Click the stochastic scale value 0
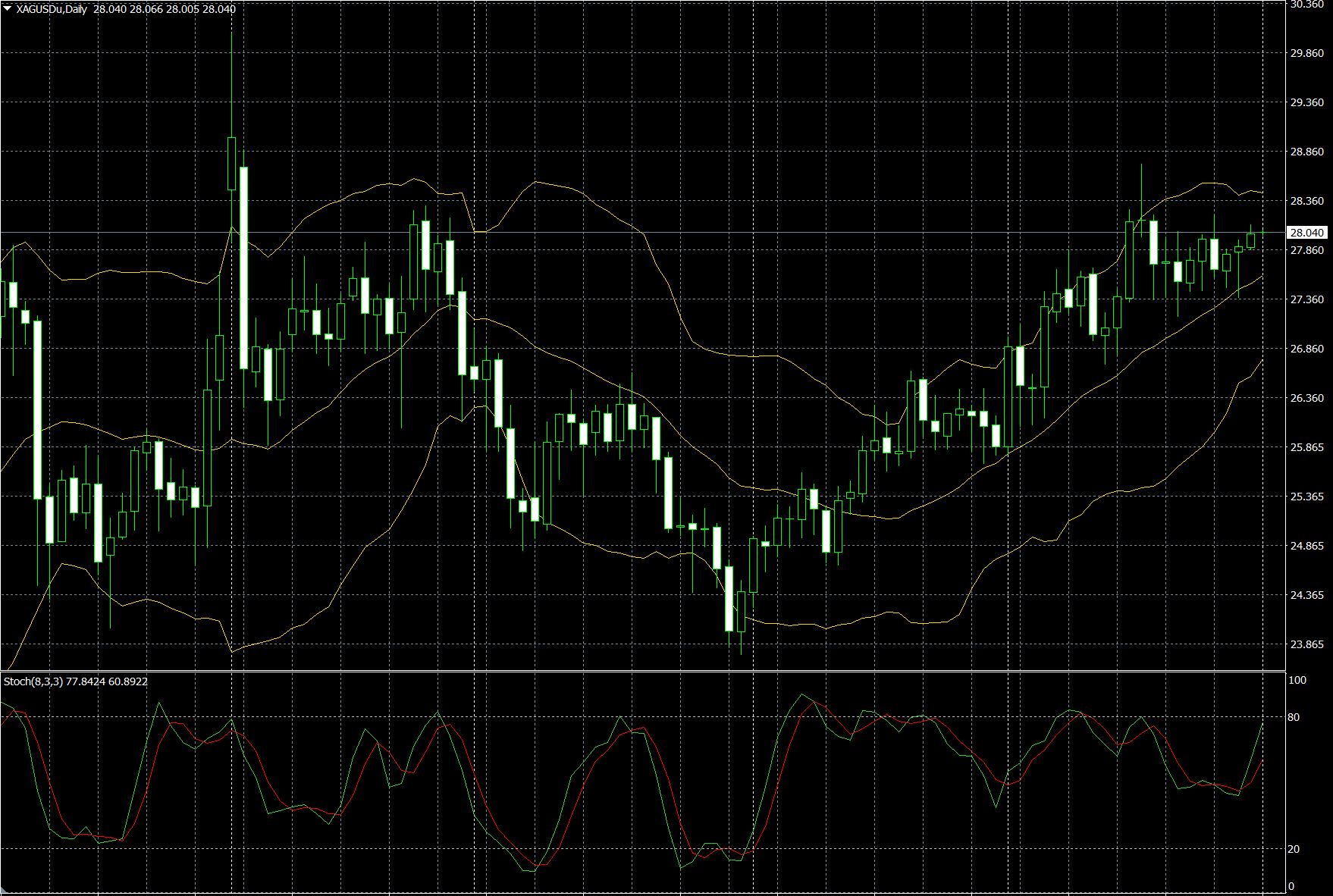The height and width of the screenshot is (896, 1333). [x=1291, y=886]
